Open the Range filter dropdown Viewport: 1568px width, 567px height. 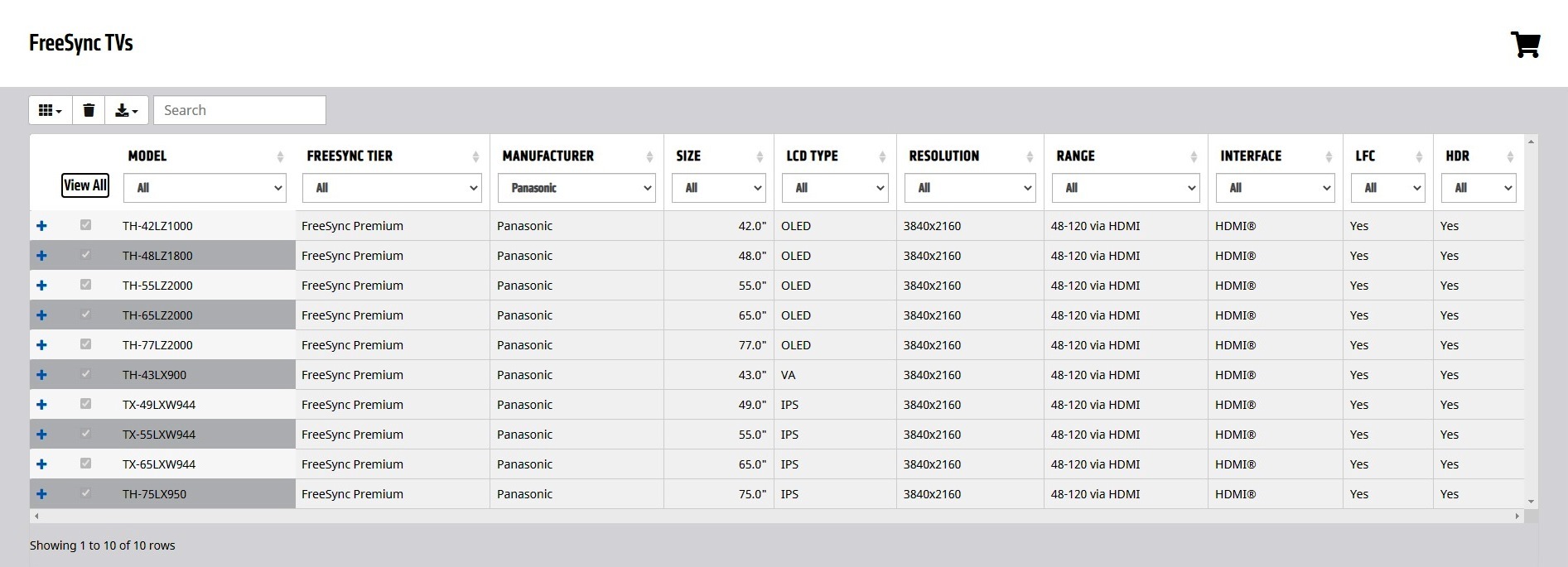(1126, 188)
